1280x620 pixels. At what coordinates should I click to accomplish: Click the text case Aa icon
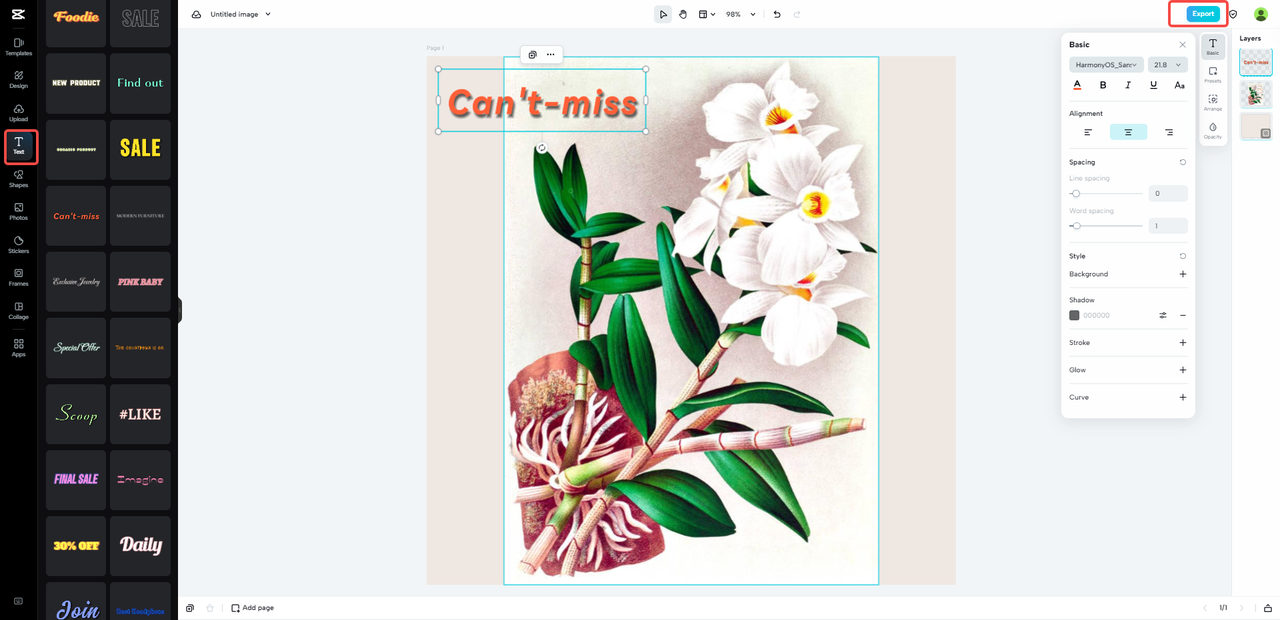pos(1179,86)
